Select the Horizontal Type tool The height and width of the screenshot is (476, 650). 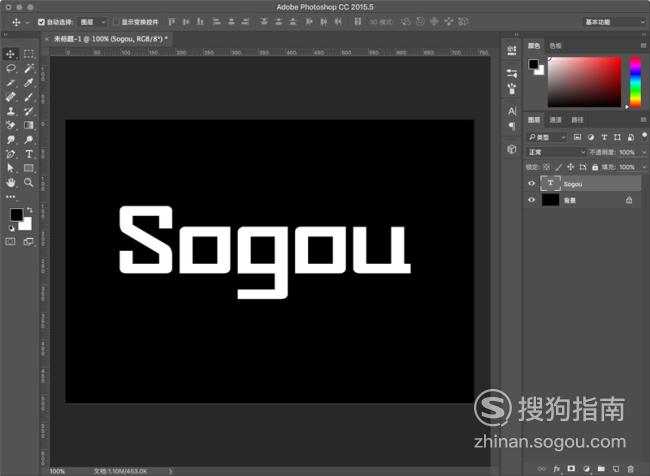(29, 154)
